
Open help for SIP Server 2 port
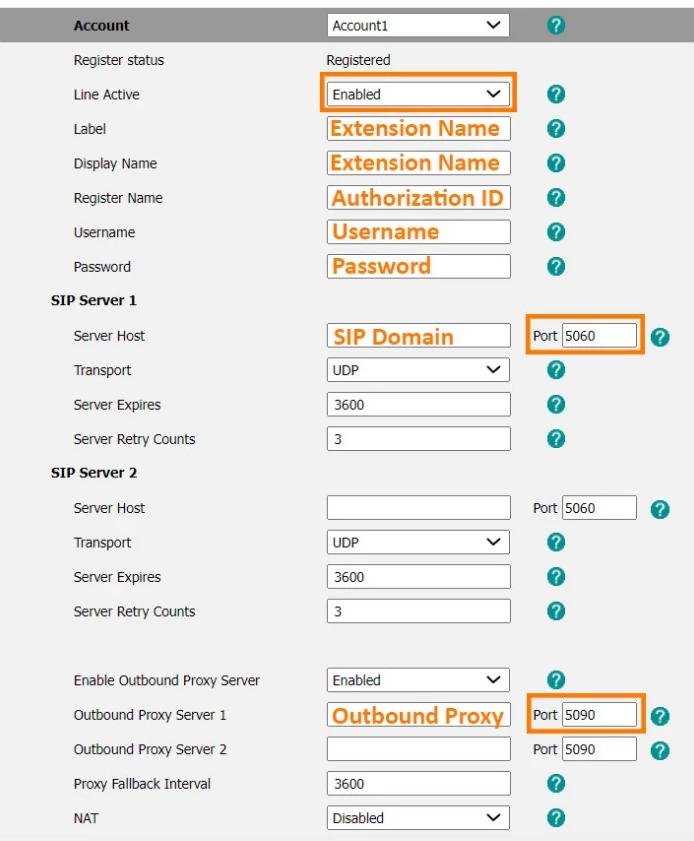pos(660,509)
